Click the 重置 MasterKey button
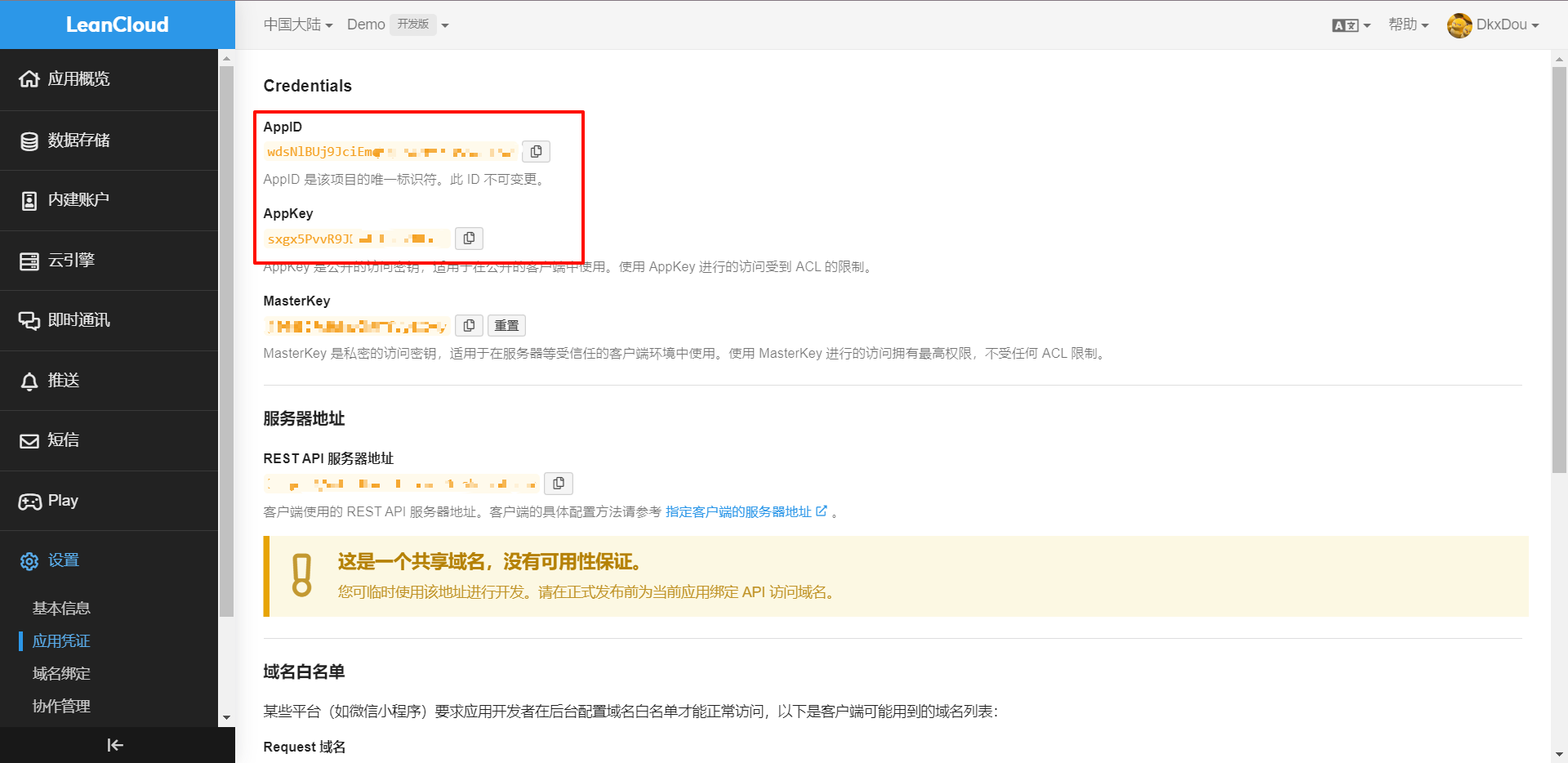The width and height of the screenshot is (1568, 763). click(506, 325)
